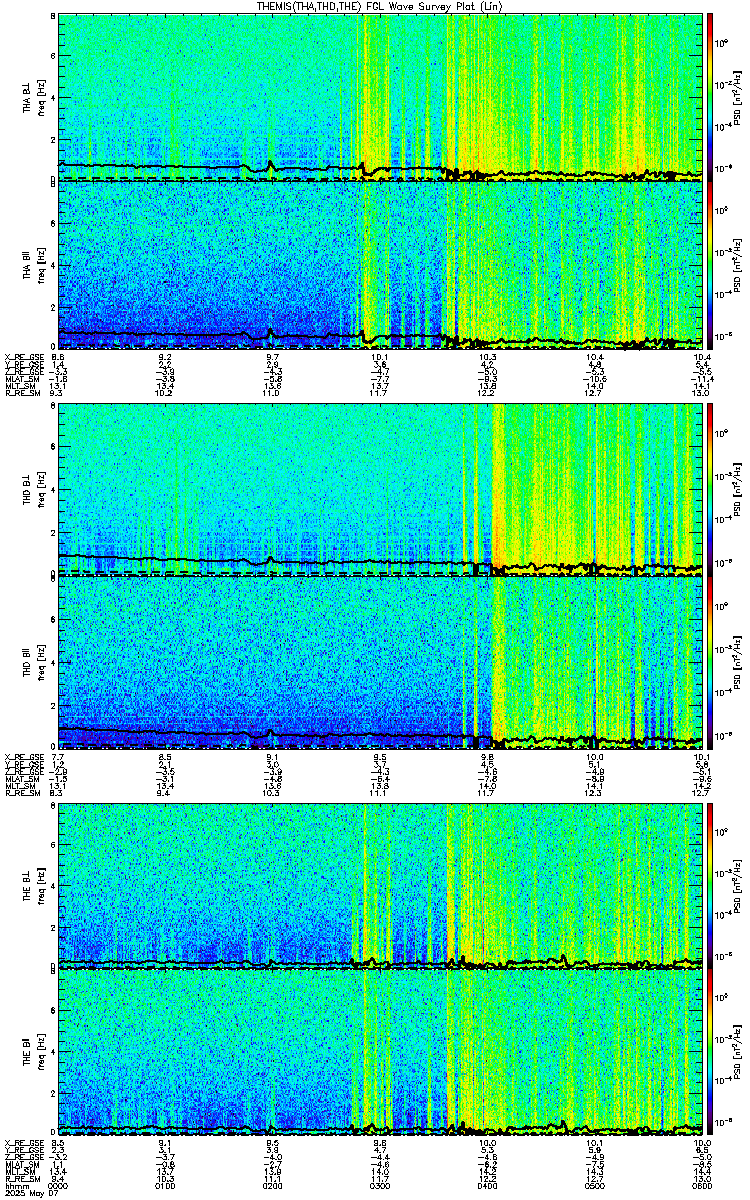Click the THE B-perpendicular spectrogram panel

381,885
